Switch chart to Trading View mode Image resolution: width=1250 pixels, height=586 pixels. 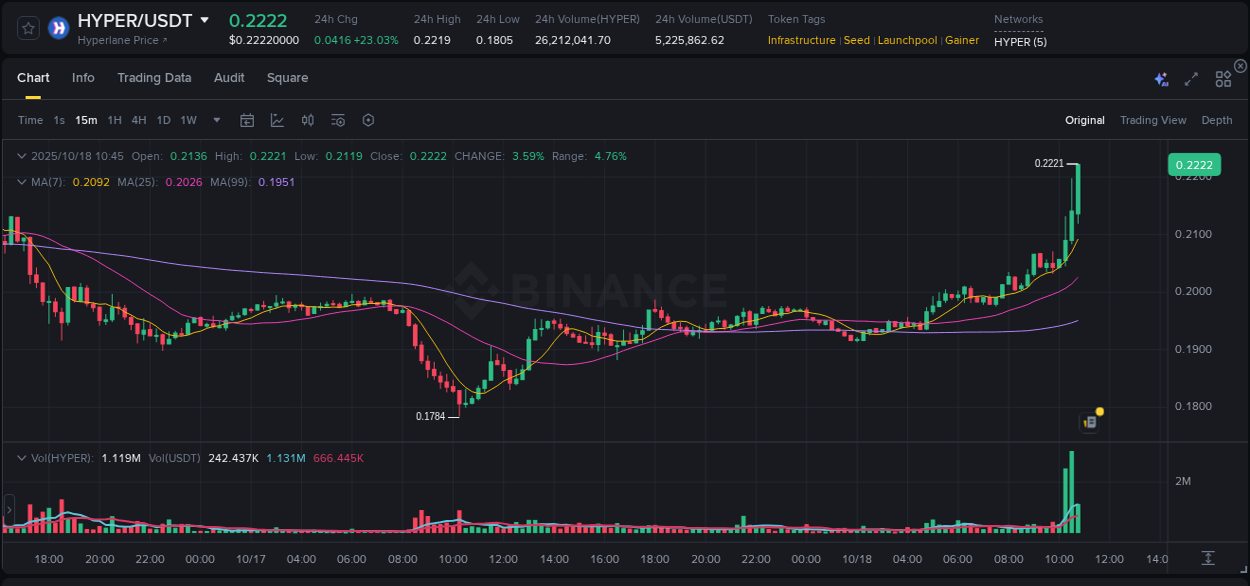(1153, 120)
